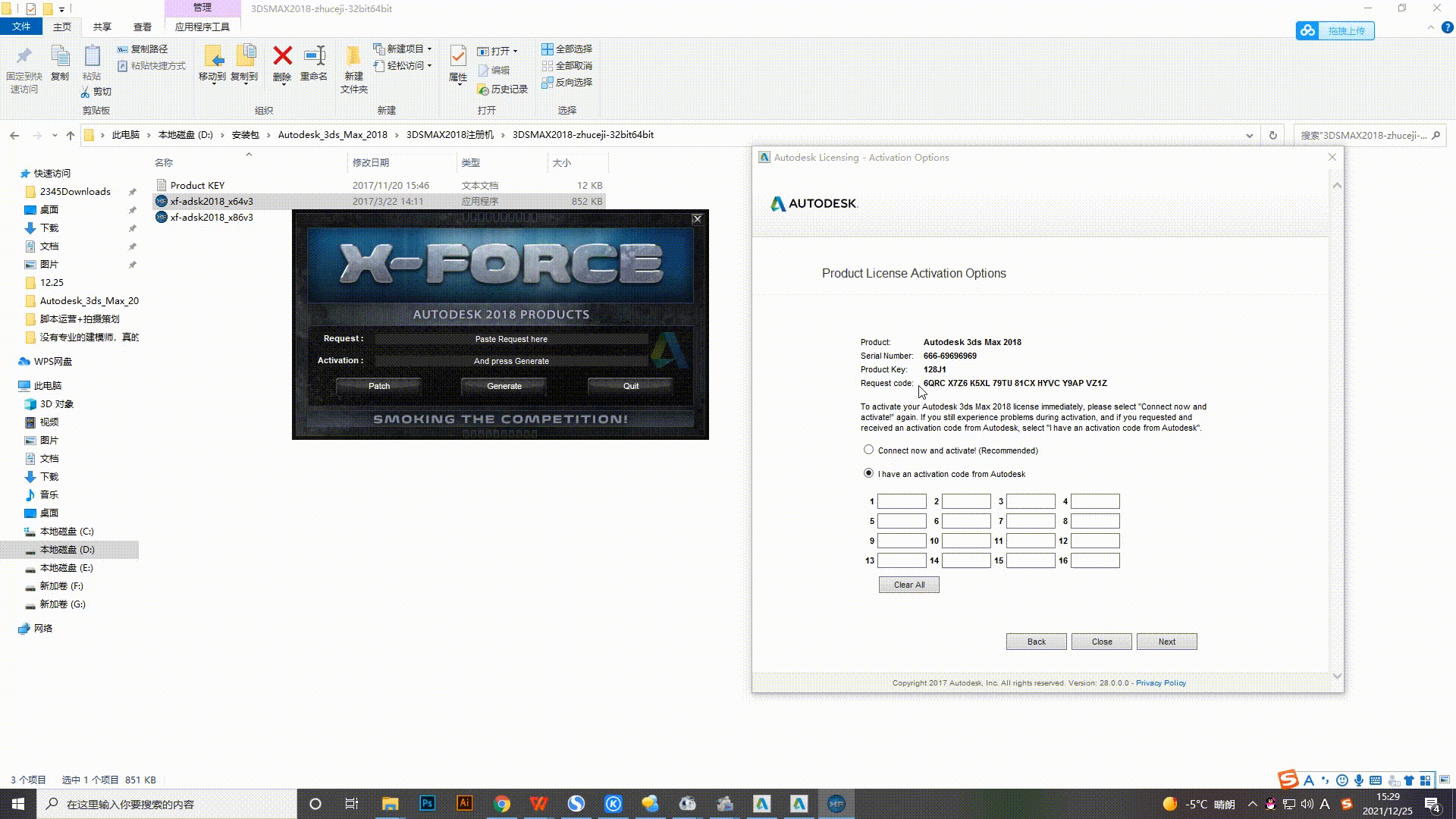Image resolution: width=1456 pixels, height=819 pixels.
Task: Click the Rename icon in ribbon
Action: pos(314,56)
